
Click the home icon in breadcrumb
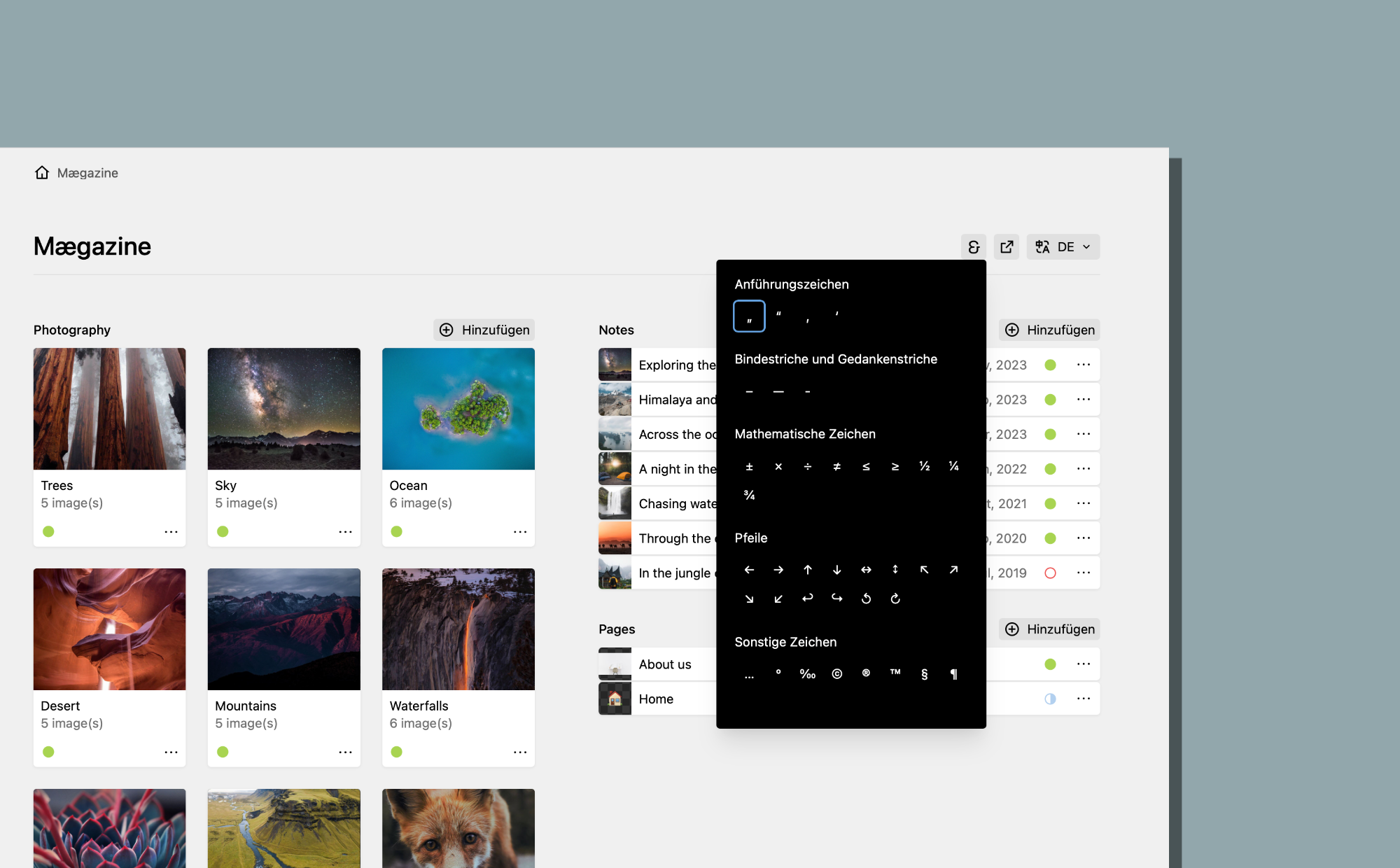(x=42, y=173)
